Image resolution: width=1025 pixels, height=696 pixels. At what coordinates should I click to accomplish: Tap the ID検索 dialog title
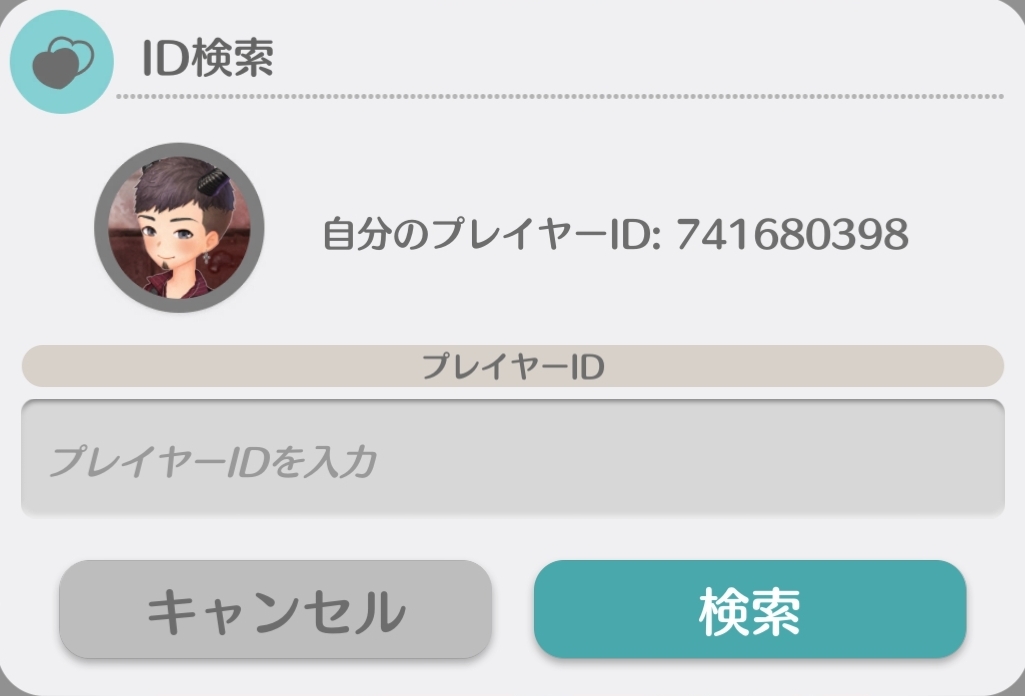tap(207, 58)
